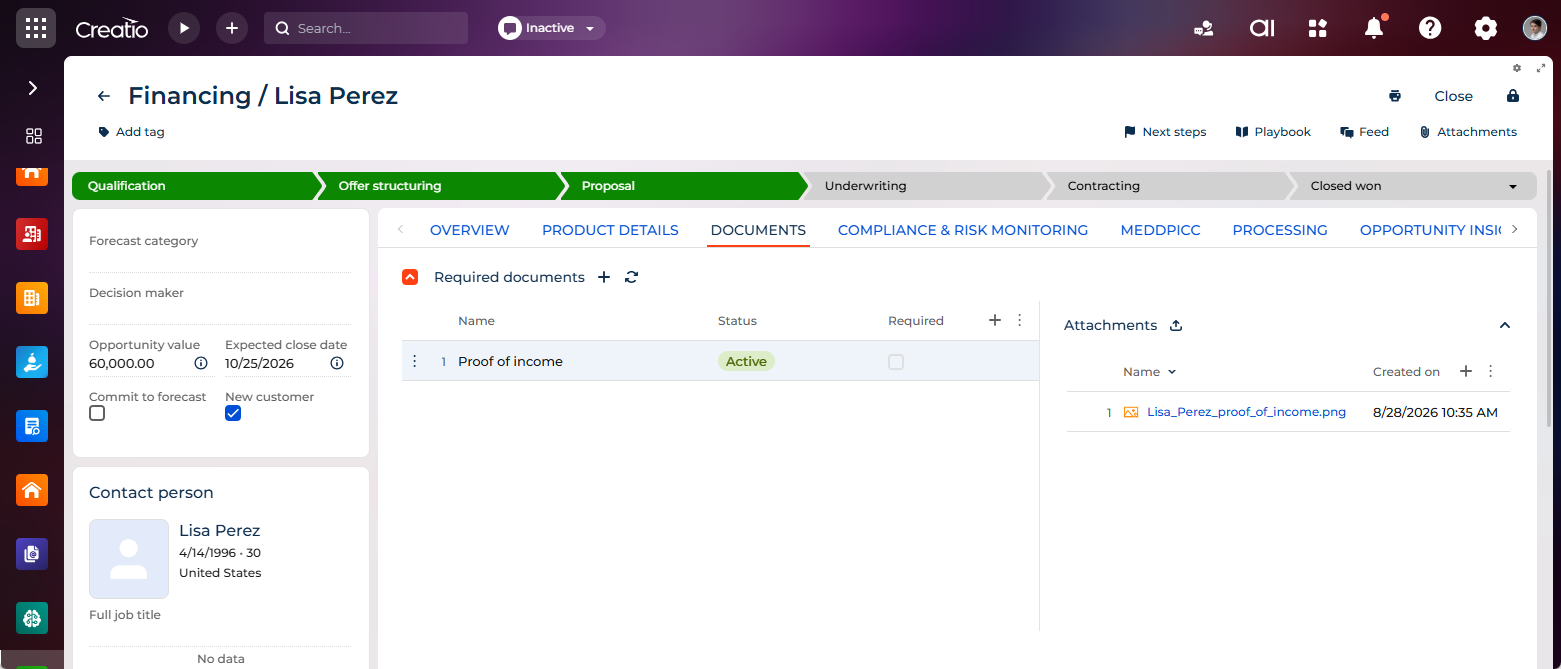Click the Close button
Screen dimensions: 1561x669
1453,96
